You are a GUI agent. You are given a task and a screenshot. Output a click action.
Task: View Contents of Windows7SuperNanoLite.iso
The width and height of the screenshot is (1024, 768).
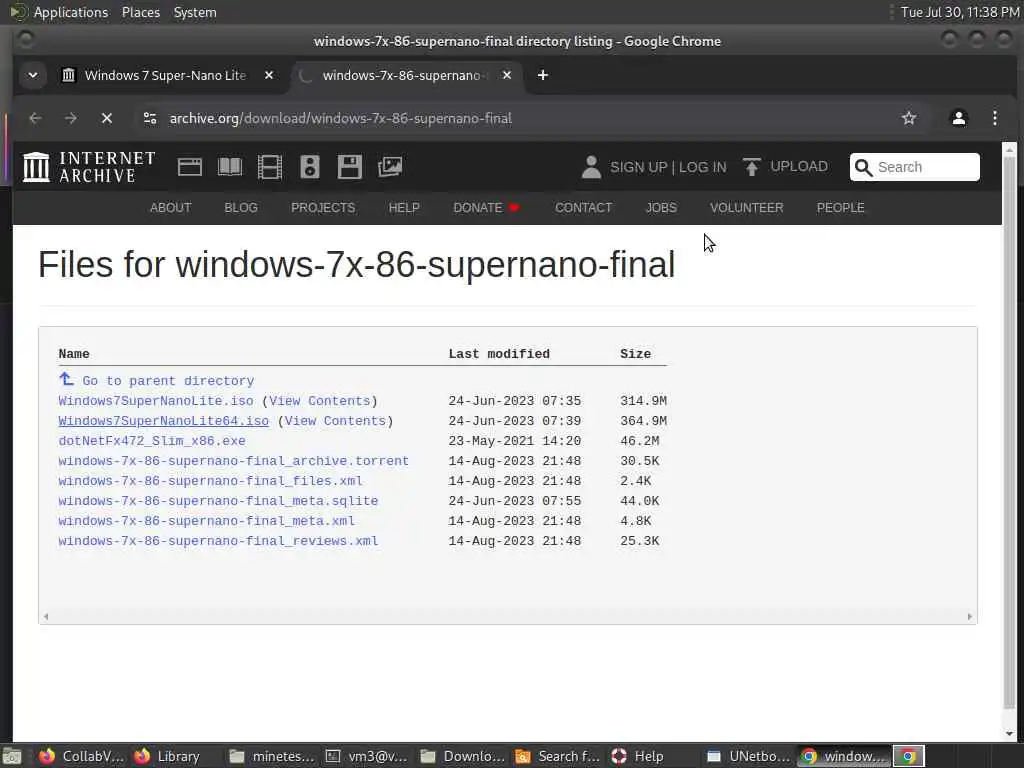click(x=319, y=401)
